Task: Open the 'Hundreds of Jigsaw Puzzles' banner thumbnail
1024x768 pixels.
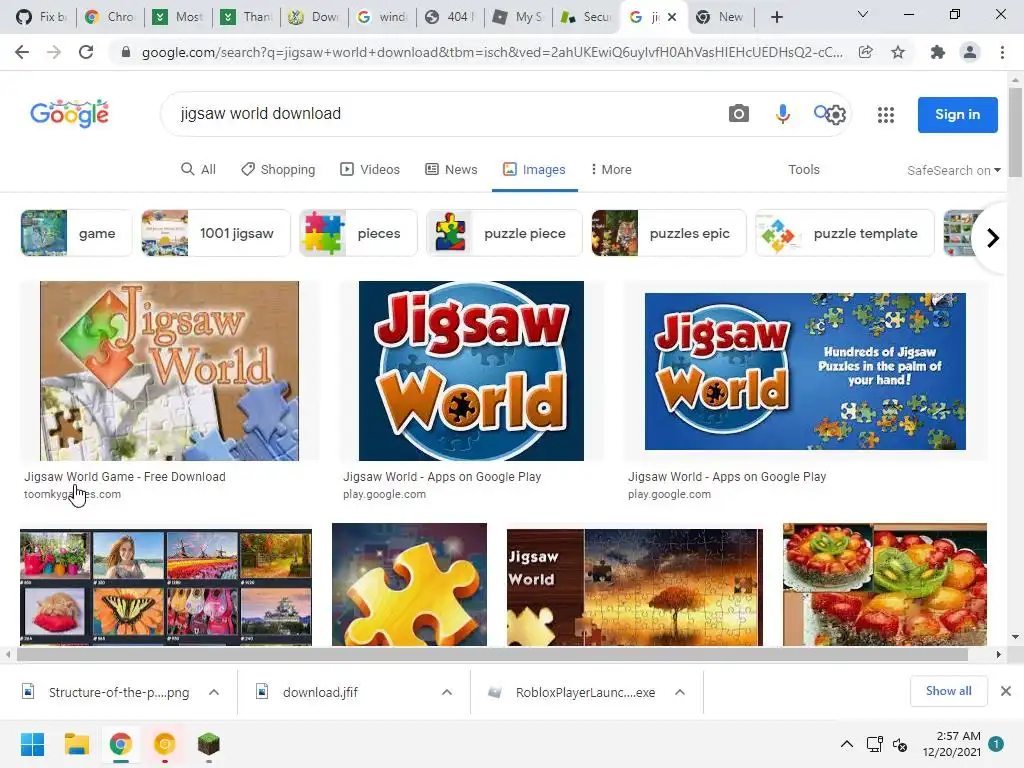Action: (805, 371)
